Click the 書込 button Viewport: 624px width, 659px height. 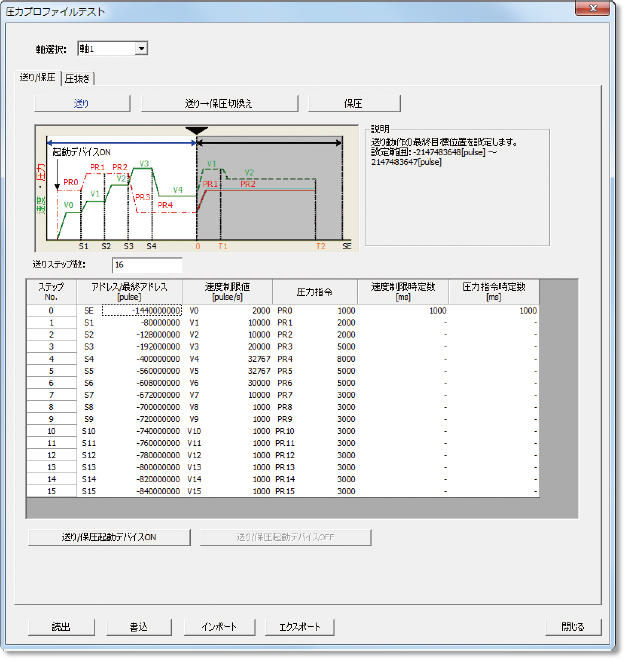[x=140, y=627]
